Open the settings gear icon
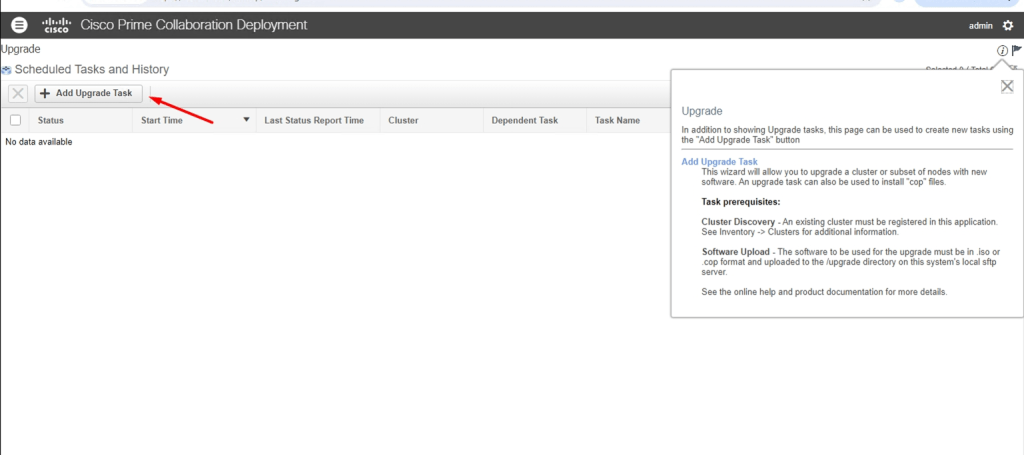The width and height of the screenshot is (1024, 455). pos(1008,25)
